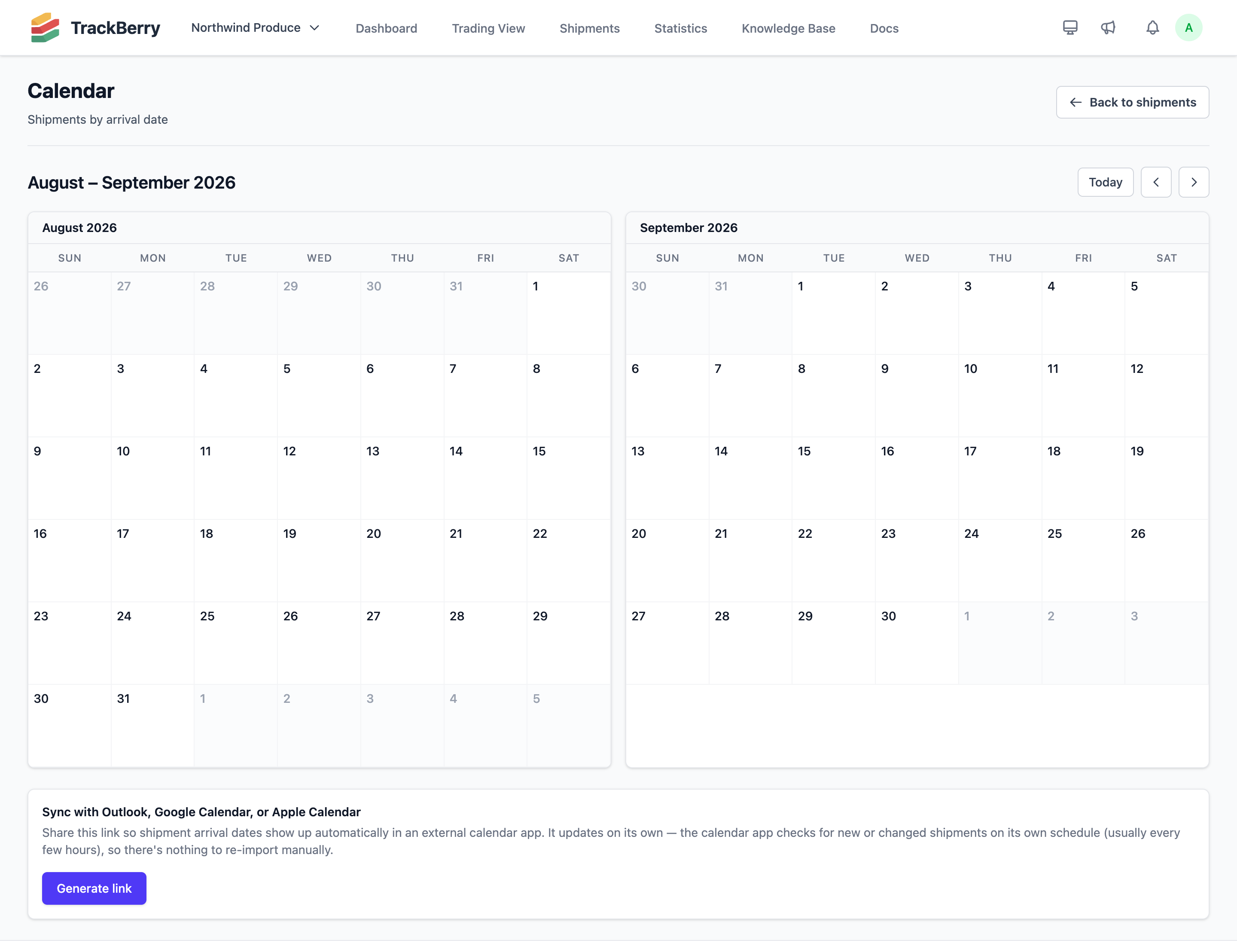The height and width of the screenshot is (952, 1237).
Task: Click greyed October 3 cell in September grid
Action: tap(1167, 643)
